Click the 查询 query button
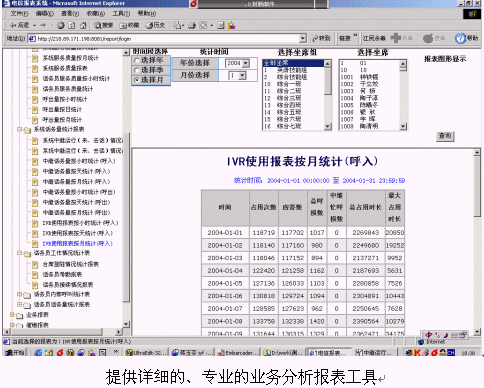Viewport: 484px width, 388px height. [x=445, y=136]
